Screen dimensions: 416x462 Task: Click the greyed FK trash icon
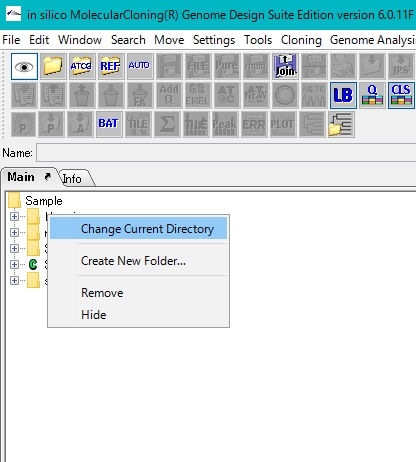pos(140,95)
